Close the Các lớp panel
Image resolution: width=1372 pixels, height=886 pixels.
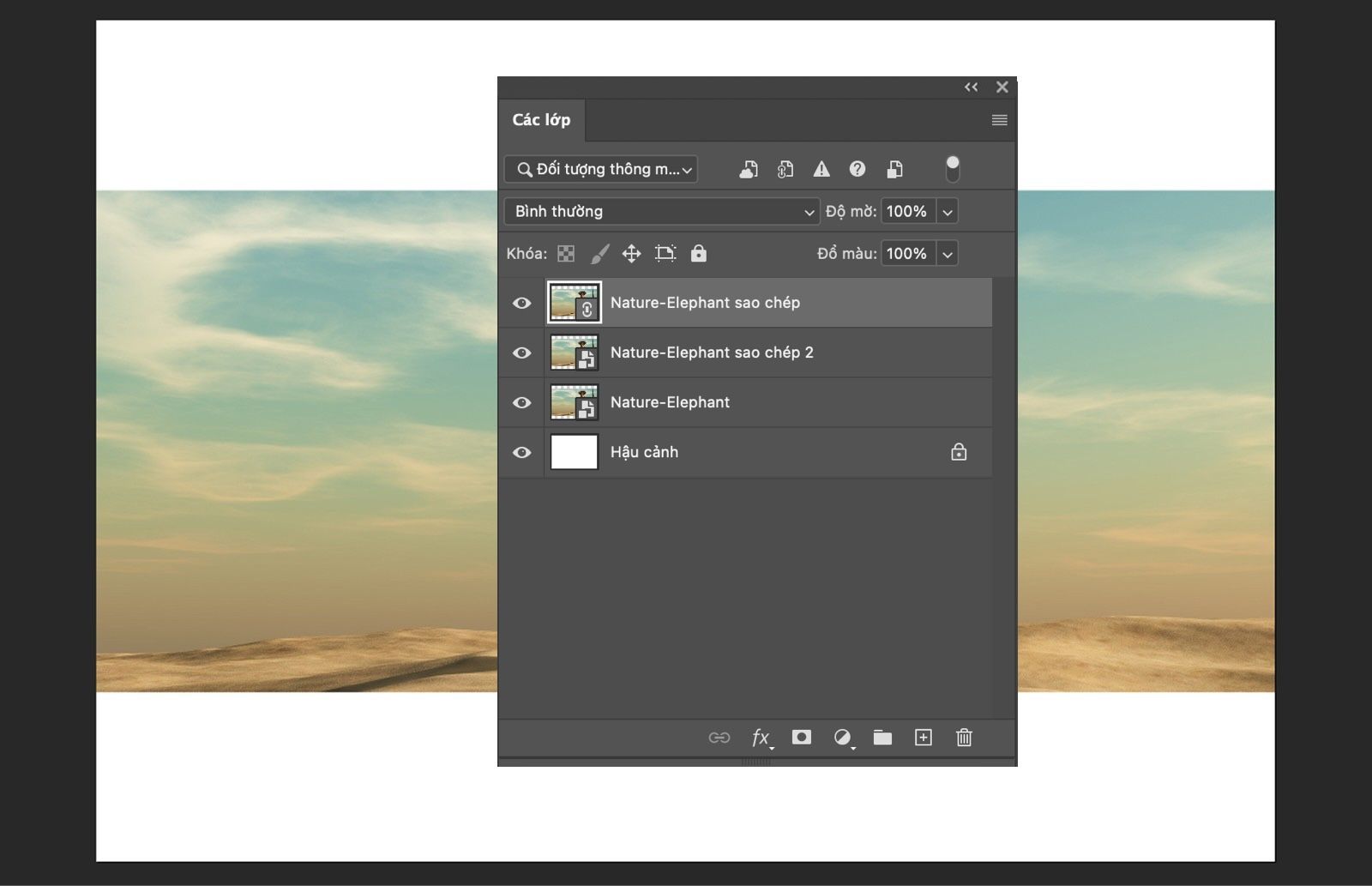pyautogui.click(x=1002, y=87)
